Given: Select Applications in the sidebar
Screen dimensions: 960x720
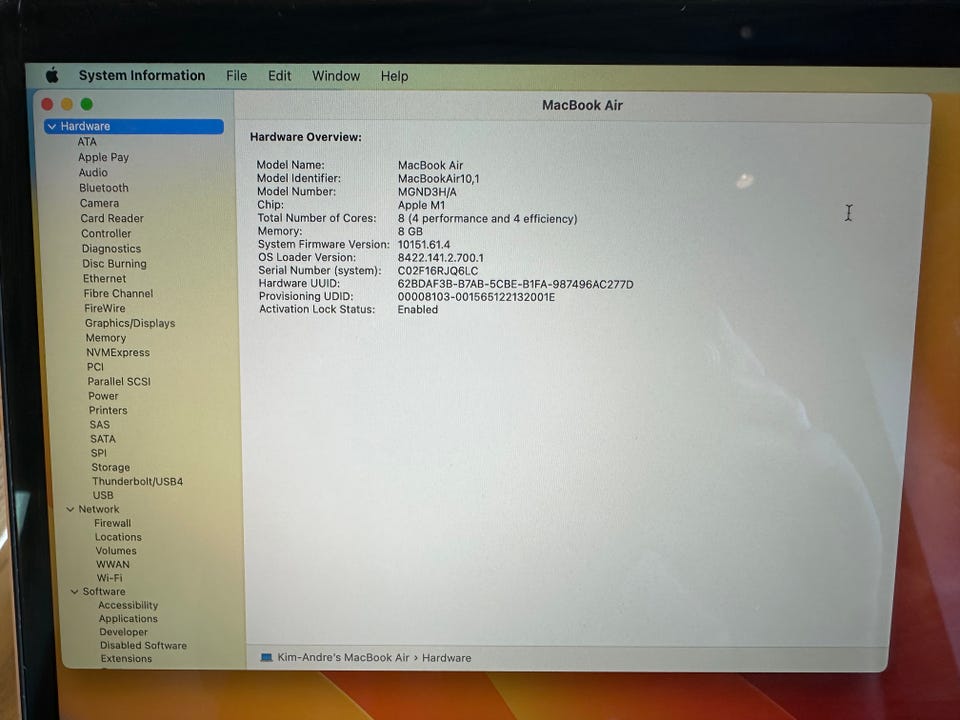Looking at the screenshot, I should (x=129, y=619).
